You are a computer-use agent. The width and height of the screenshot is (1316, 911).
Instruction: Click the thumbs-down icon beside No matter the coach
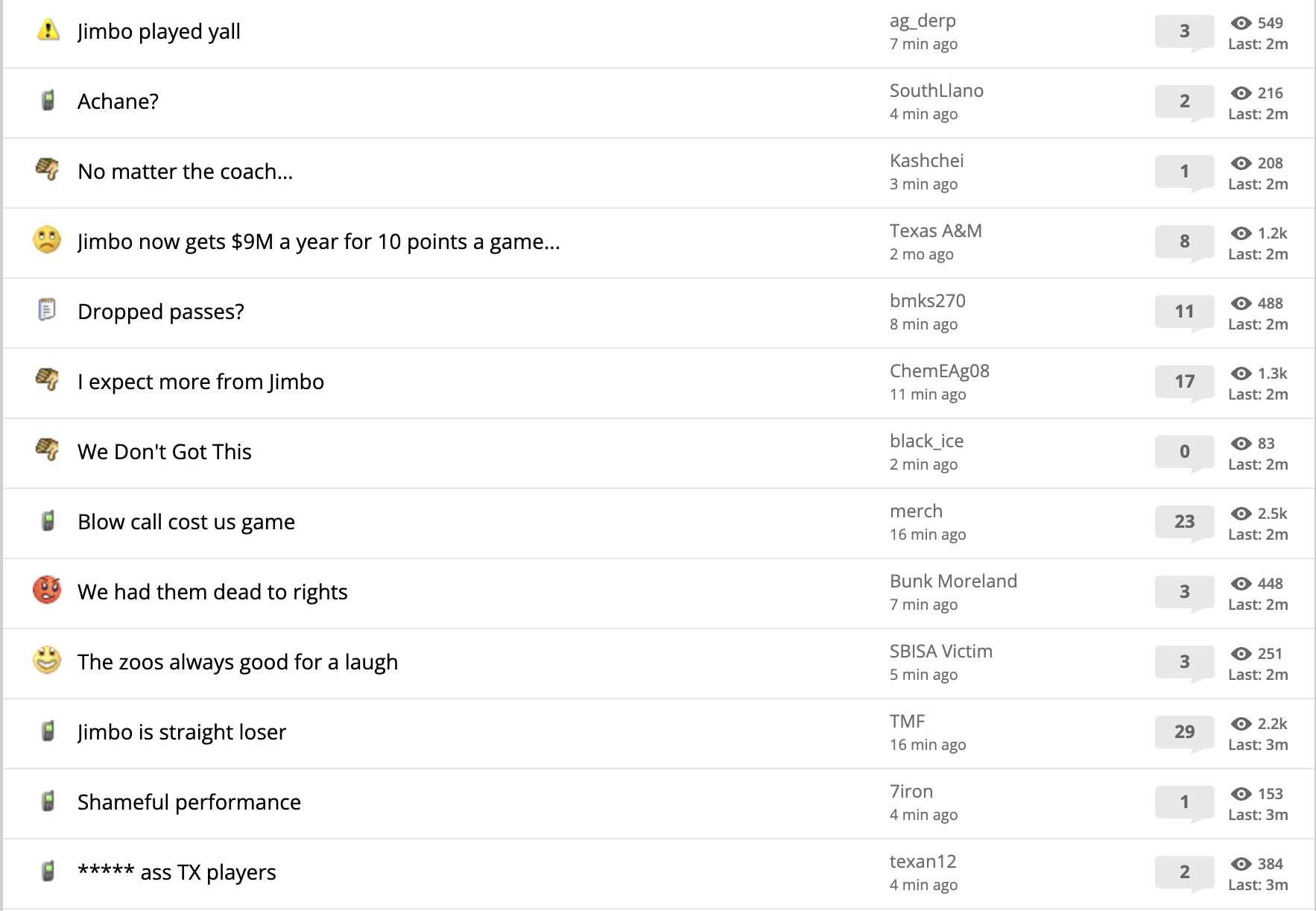point(47,170)
